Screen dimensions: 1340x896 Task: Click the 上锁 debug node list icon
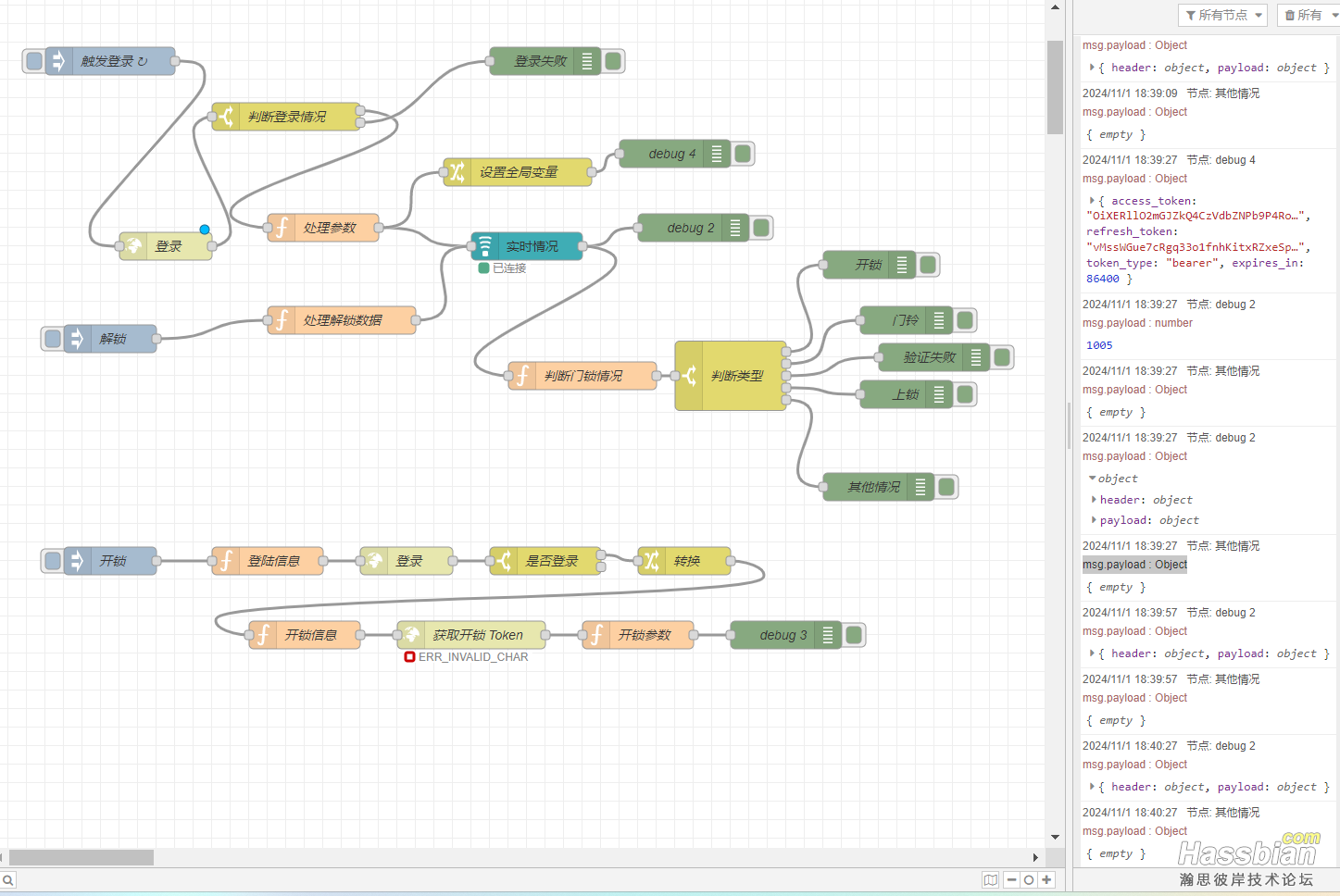939,394
